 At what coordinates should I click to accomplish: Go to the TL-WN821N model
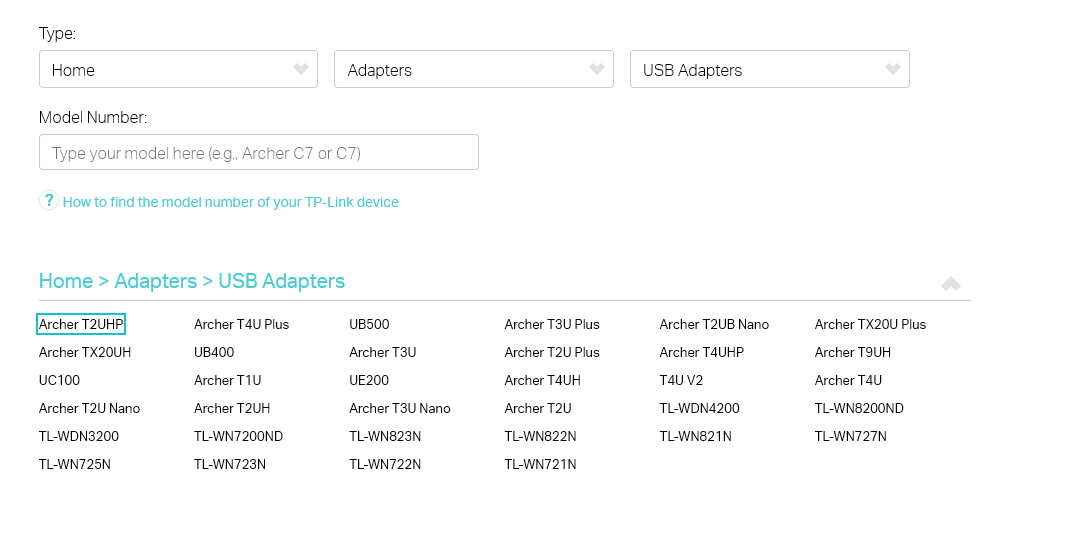tap(695, 436)
